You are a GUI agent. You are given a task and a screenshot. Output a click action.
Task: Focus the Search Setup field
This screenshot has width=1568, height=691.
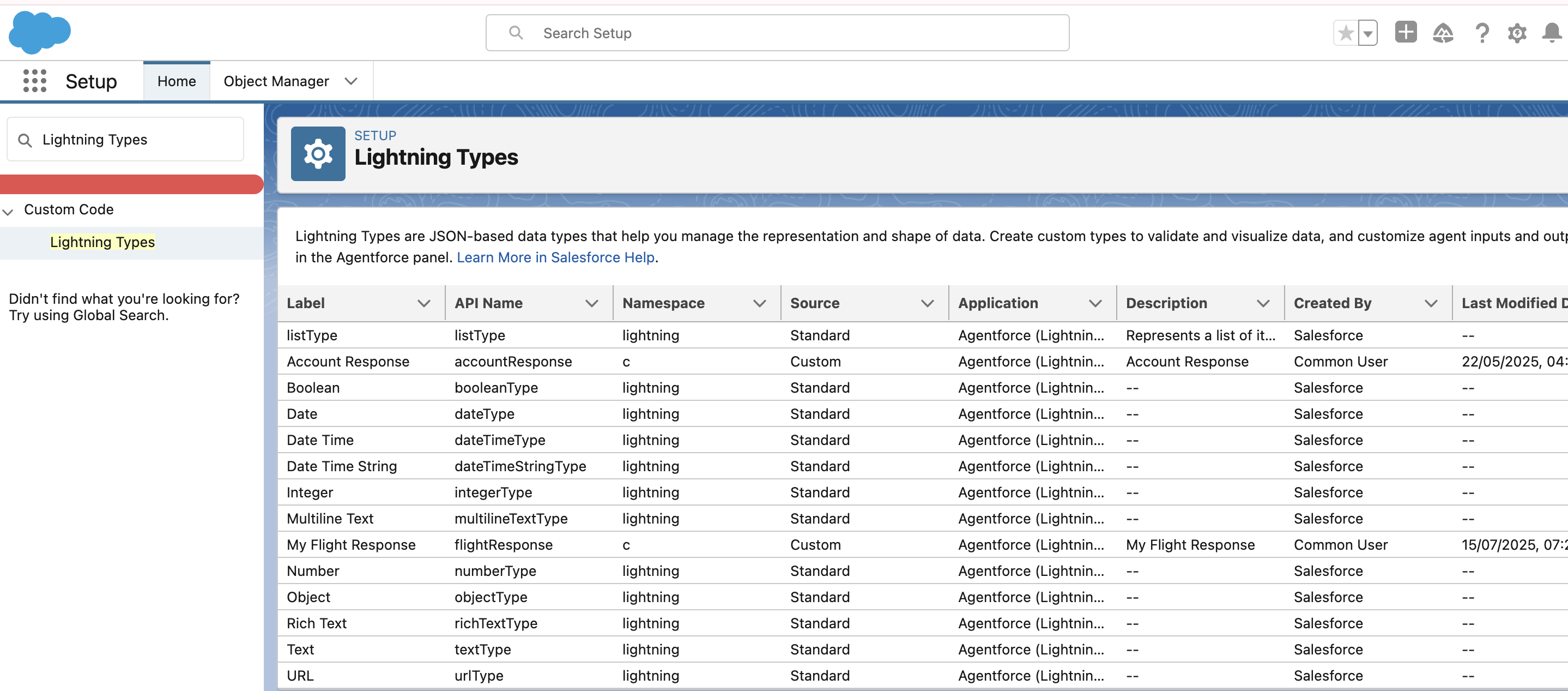point(777,33)
